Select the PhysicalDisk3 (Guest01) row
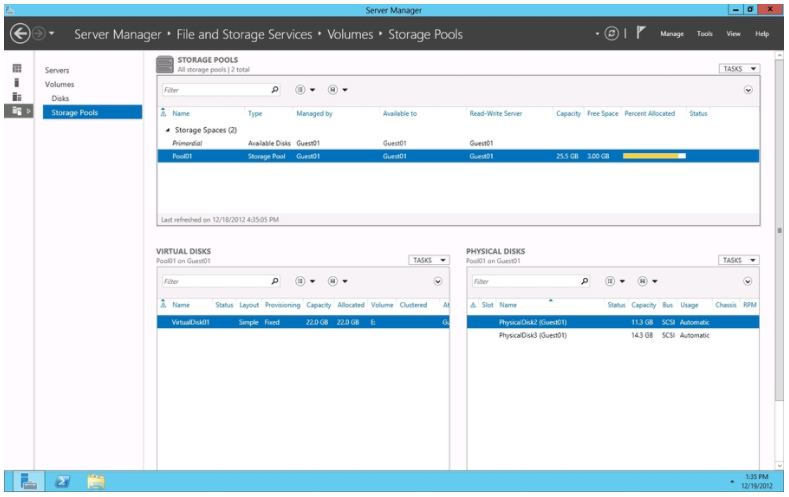The height and width of the screenshot is (497, 789). pos(534,335)
